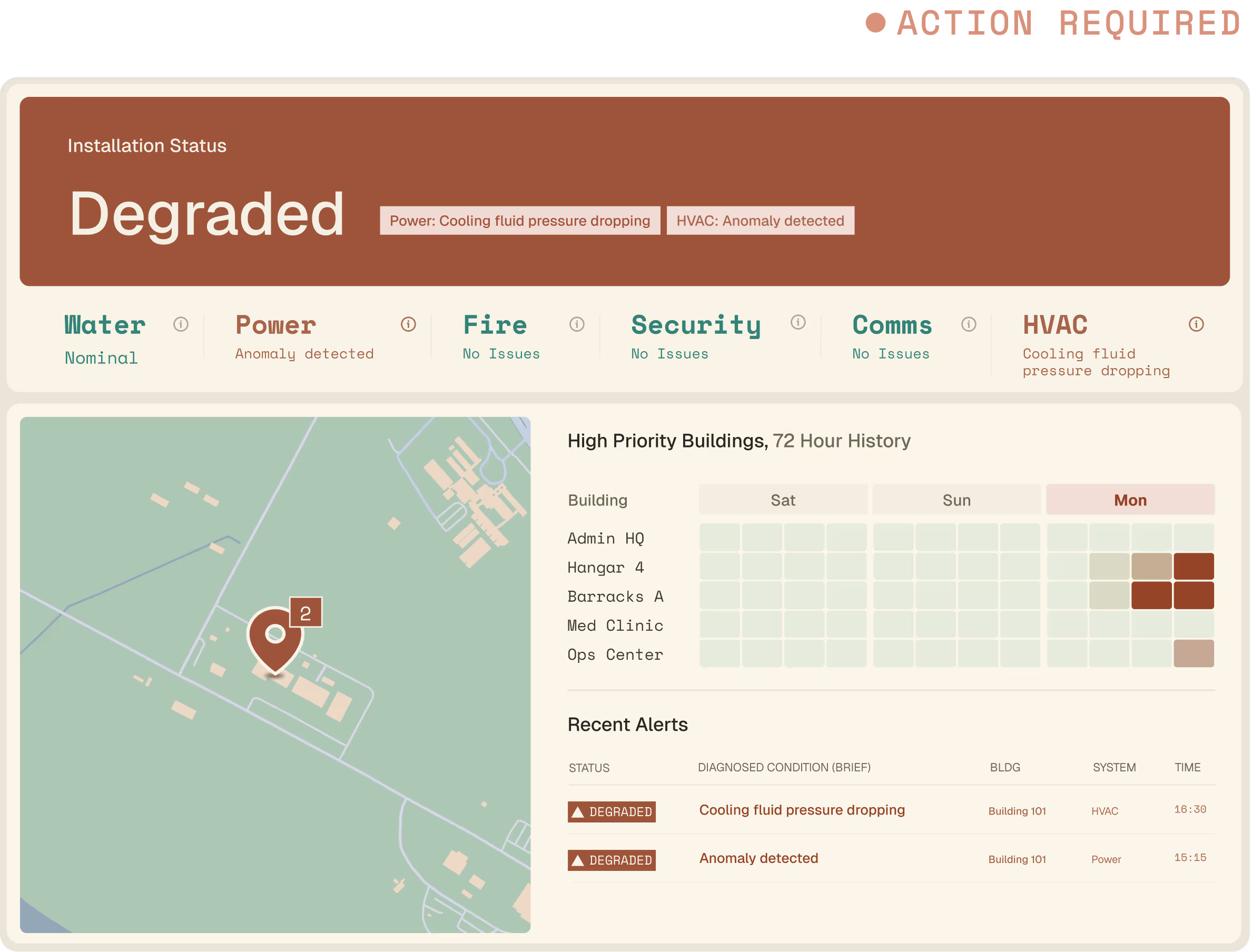Click the Security system heading
The image size is (1252, 952).
tap(696, 326)
